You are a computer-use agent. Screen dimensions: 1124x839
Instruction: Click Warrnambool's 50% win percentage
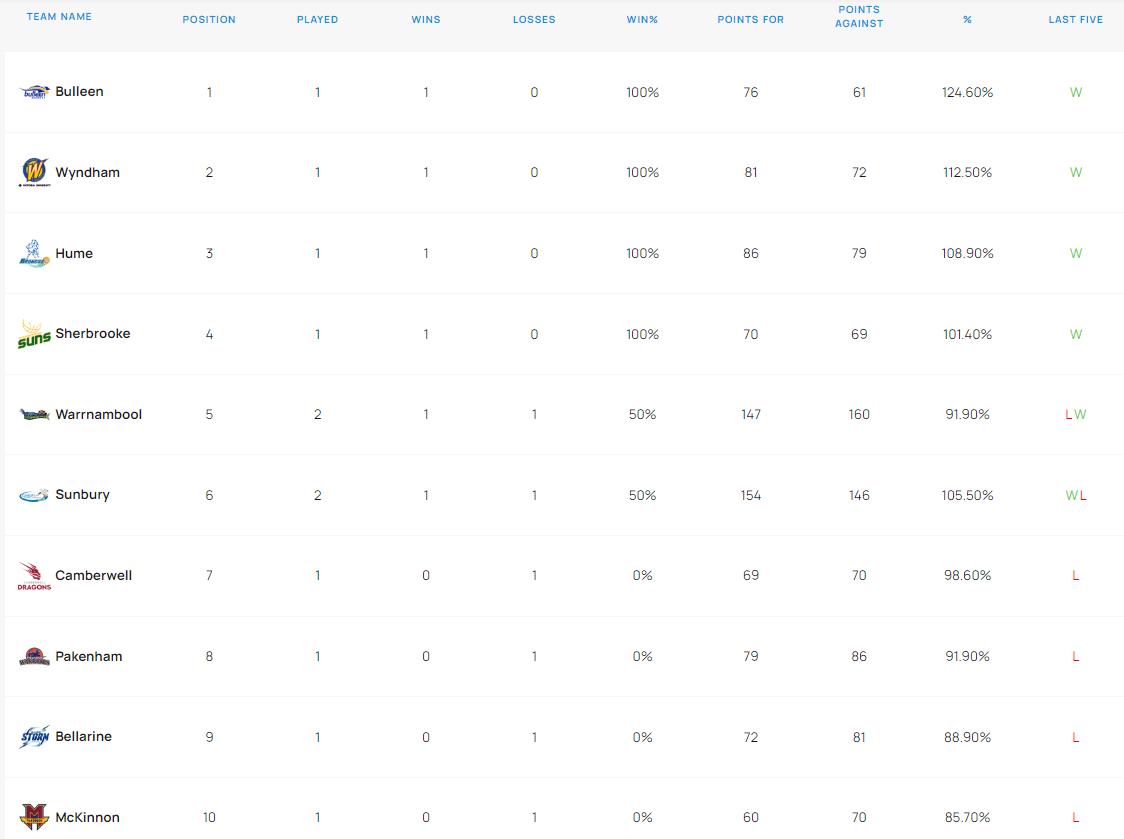coord(642,414)
